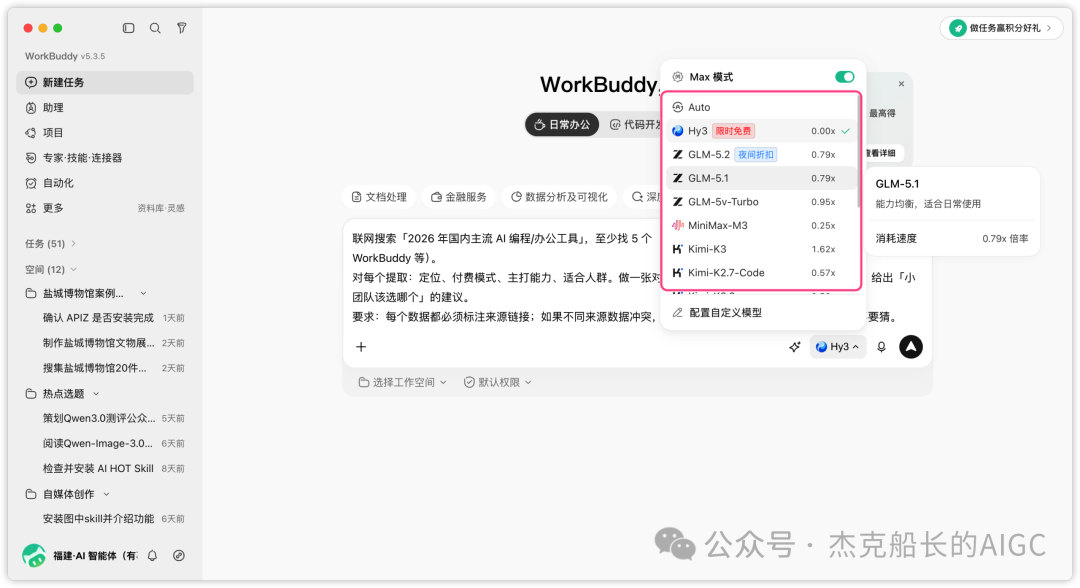Expand the 任务 (51) section
The width and height of the screenshot is (1080, 588).
[50, 244]
